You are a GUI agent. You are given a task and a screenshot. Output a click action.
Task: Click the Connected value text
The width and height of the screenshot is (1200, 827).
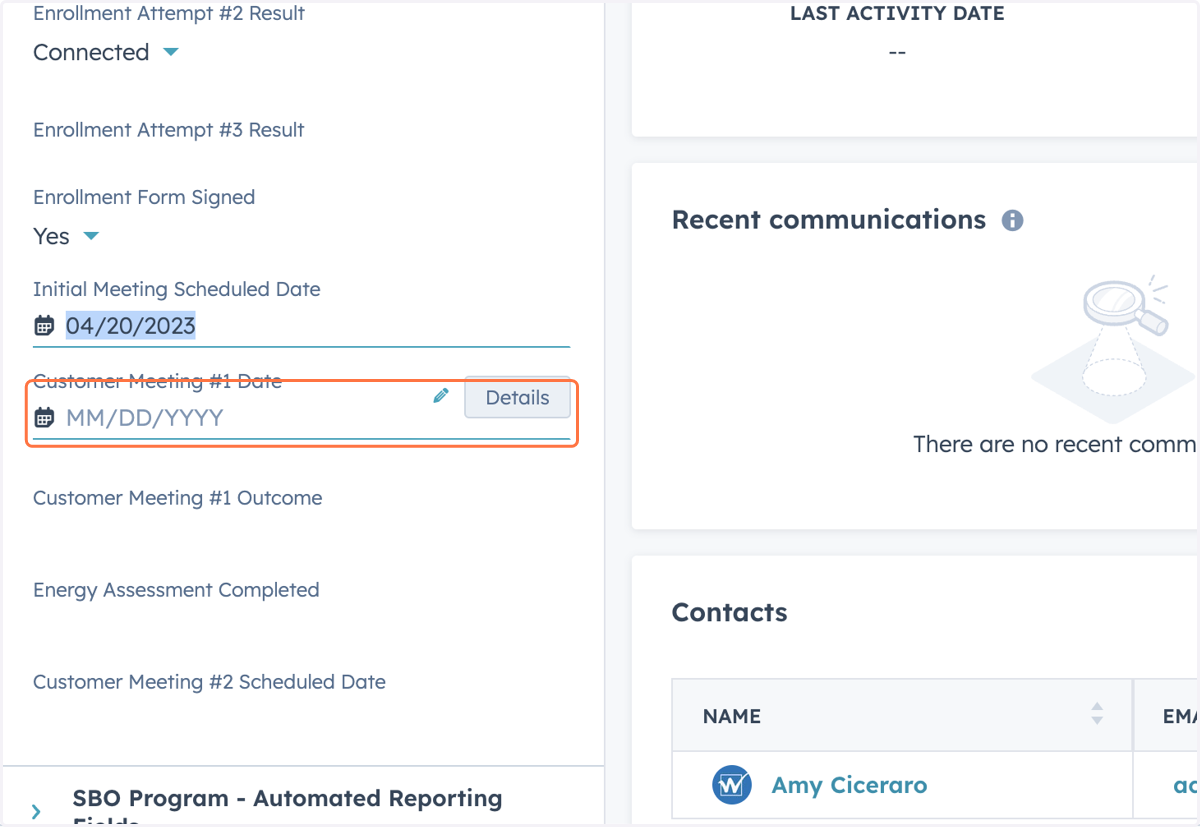pos(91,52)
